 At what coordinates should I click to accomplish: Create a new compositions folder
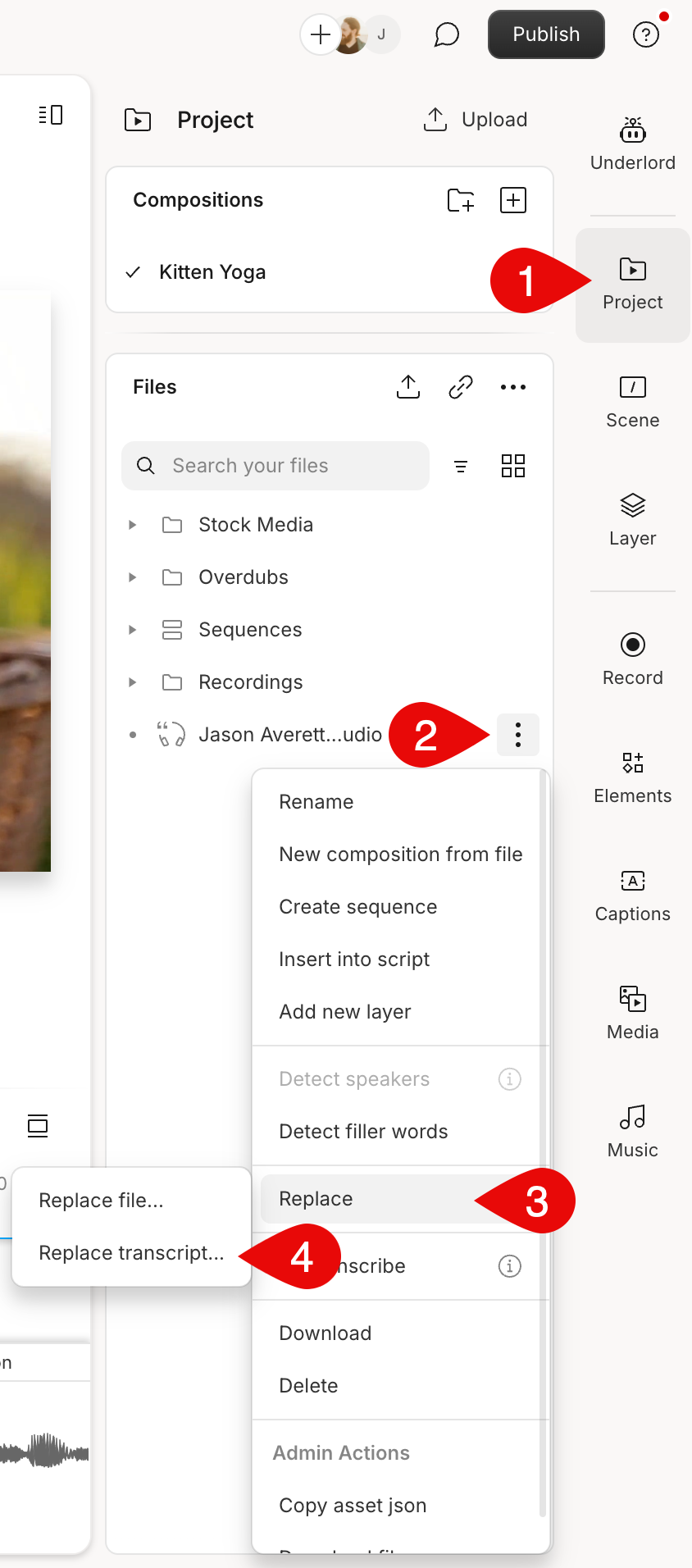click(x=461, y=200)
